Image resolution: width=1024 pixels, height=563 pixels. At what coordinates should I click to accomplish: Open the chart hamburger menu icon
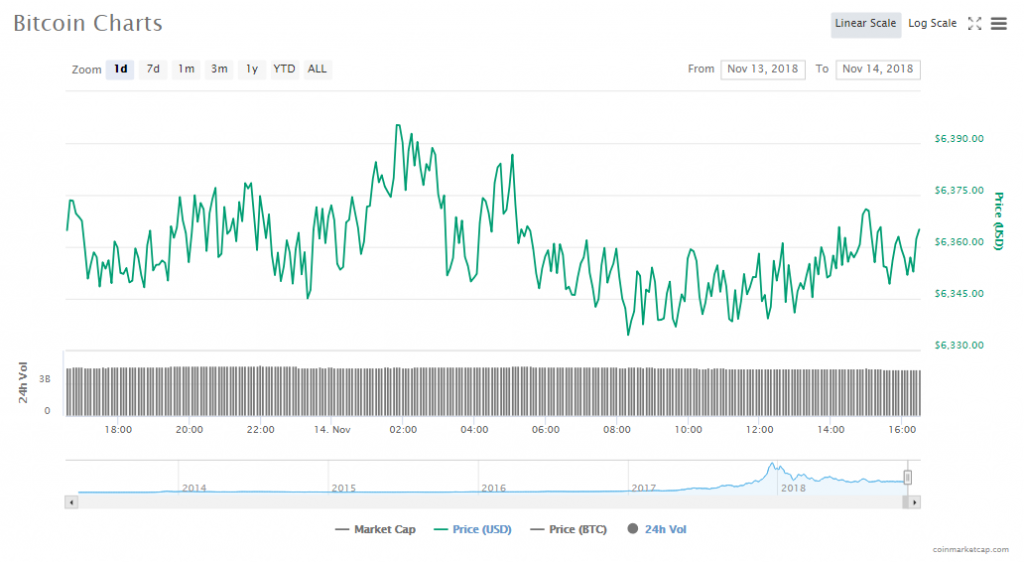click(x=998, y=24)
